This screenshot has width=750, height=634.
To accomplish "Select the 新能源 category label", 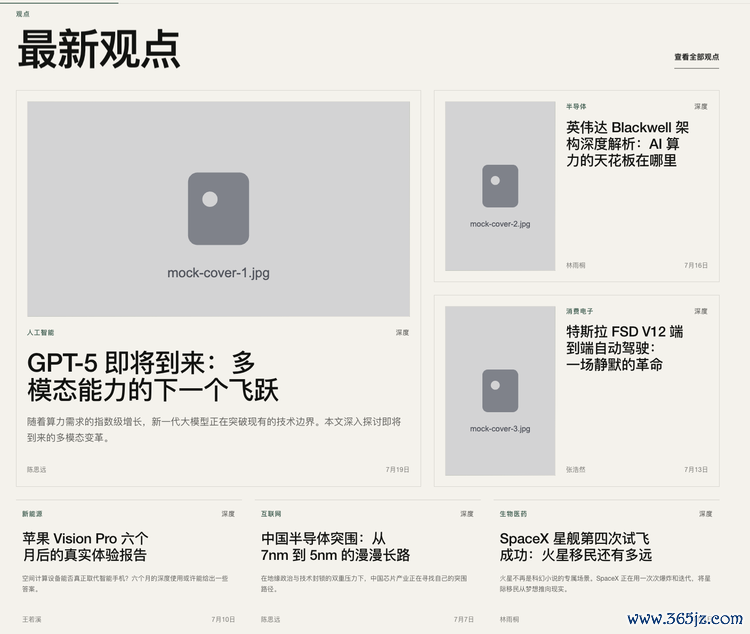I will (32, 514).
